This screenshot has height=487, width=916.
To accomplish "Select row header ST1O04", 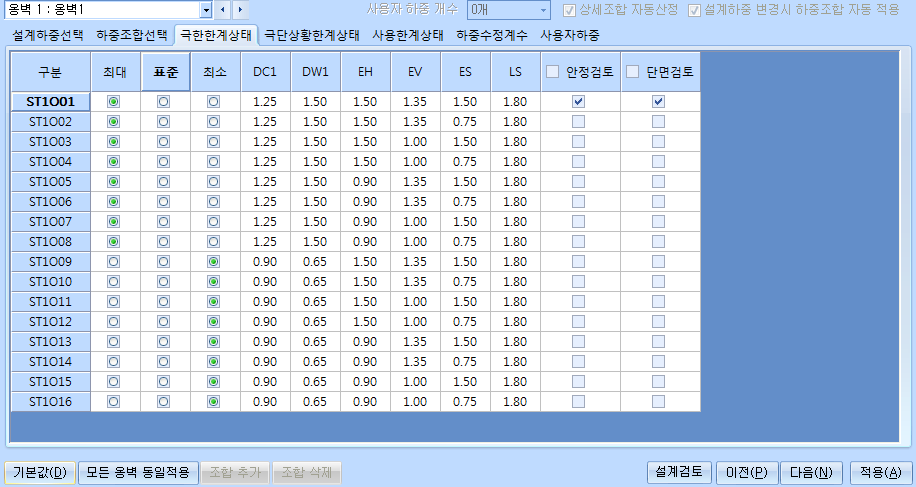I will (51, 162).
